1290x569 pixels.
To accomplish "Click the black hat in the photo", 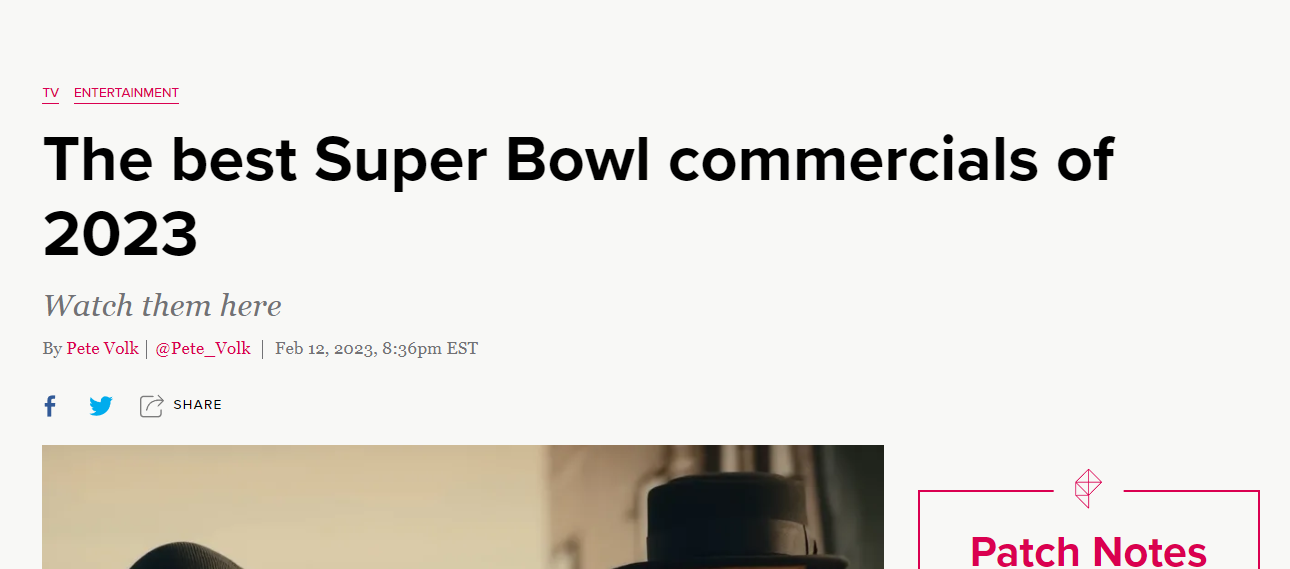I will pos(731,522).
